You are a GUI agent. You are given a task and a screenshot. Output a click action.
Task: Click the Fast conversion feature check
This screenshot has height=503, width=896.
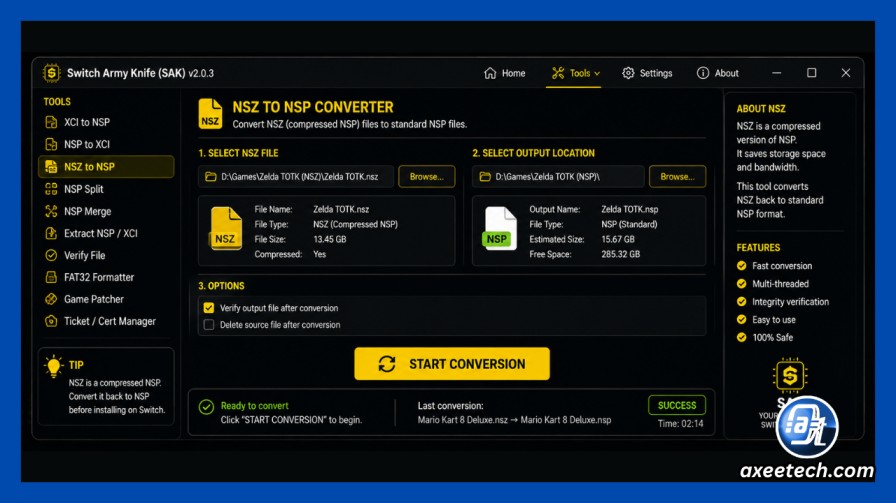coord(742,266)
